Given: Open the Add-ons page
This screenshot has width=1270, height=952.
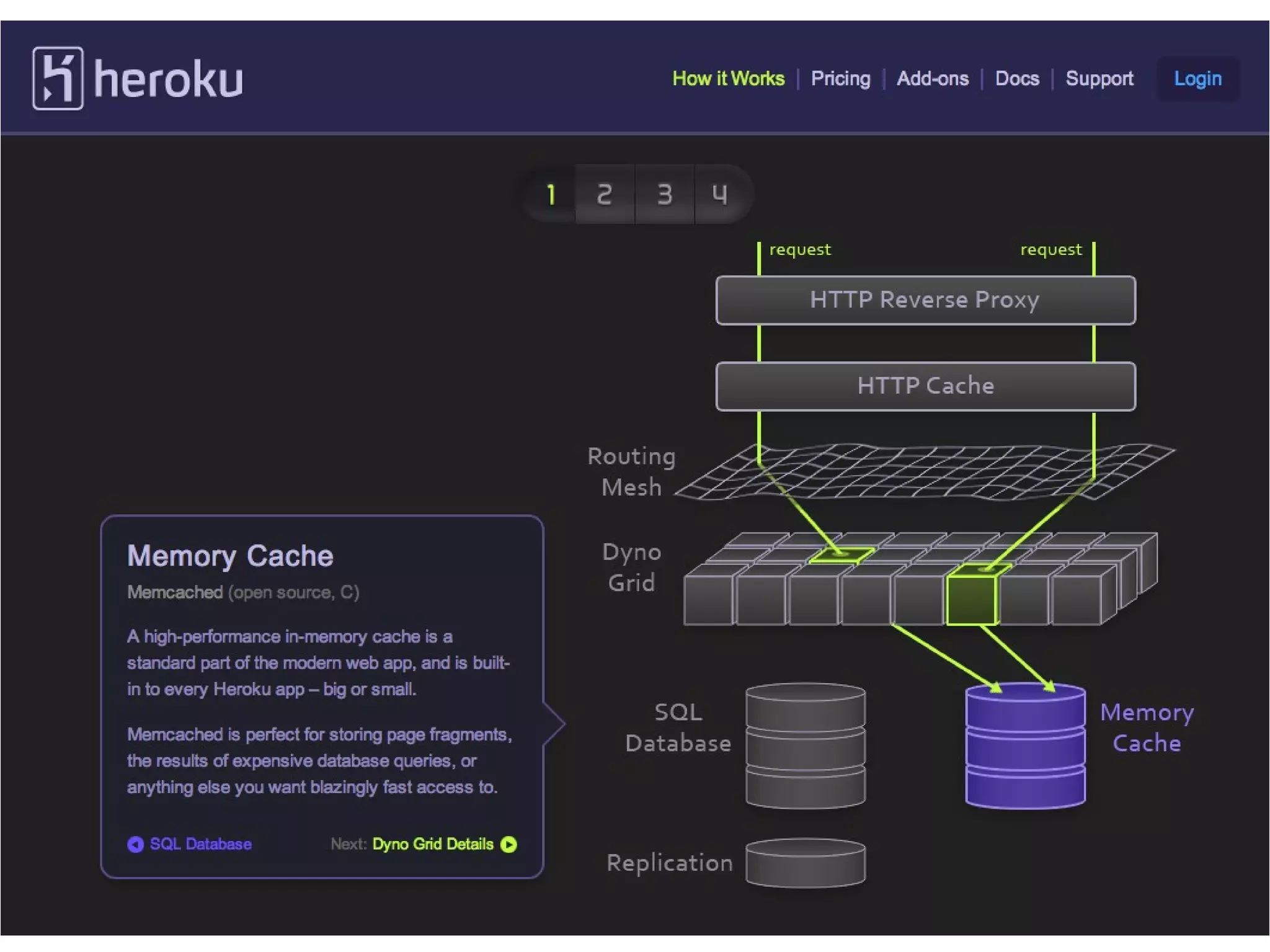Looking at the screenshot, I should click(932, 79).
